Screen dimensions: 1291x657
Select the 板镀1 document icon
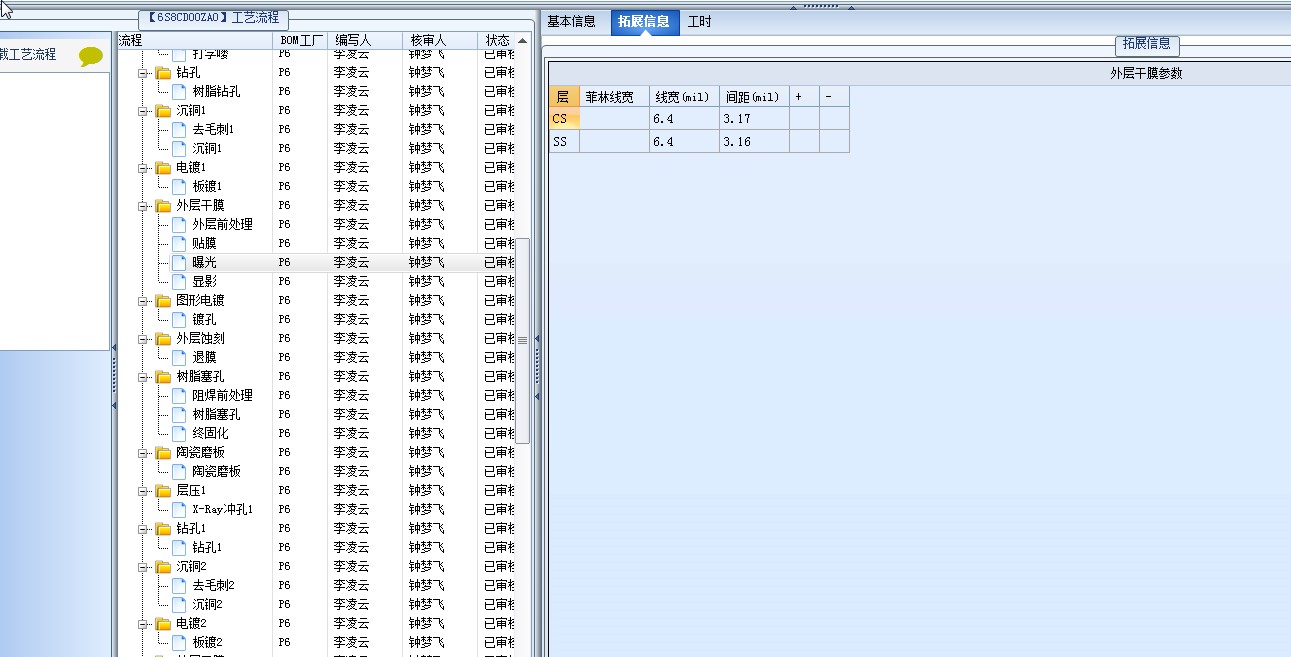pyautogui.click(x=179, y=187)
